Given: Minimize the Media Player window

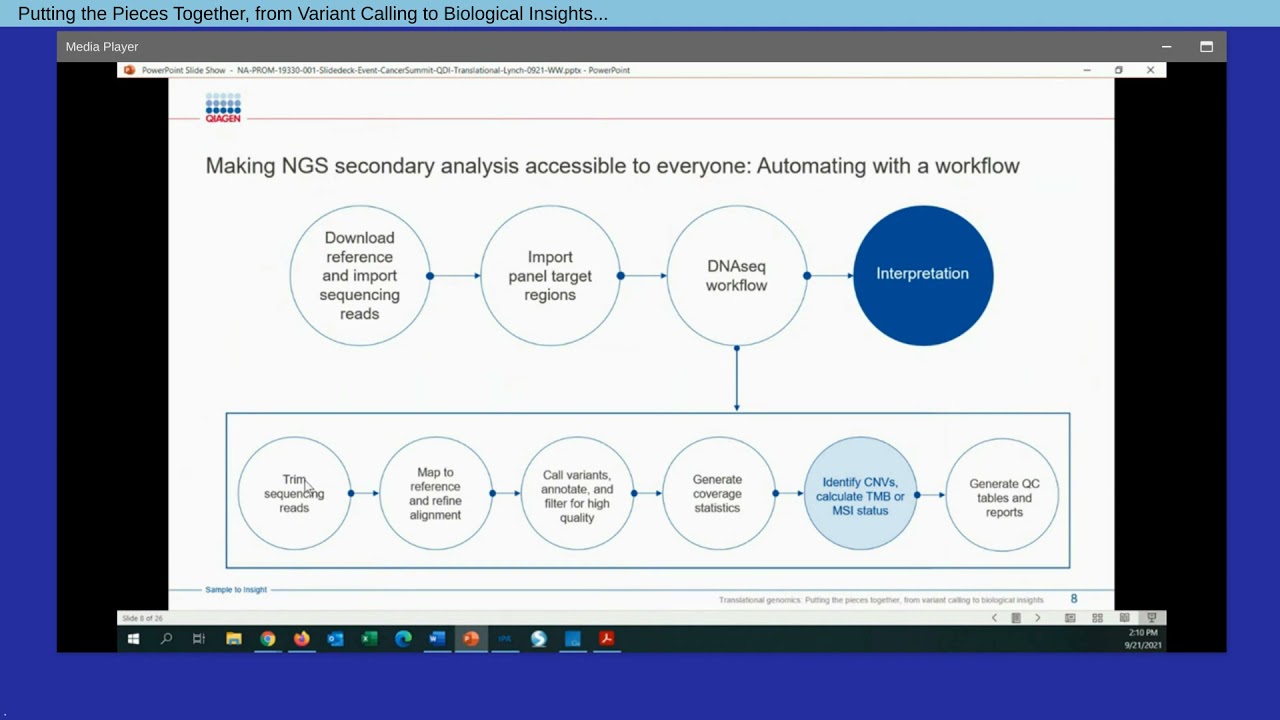Looking at the screenshot, I should point(1166,47).
